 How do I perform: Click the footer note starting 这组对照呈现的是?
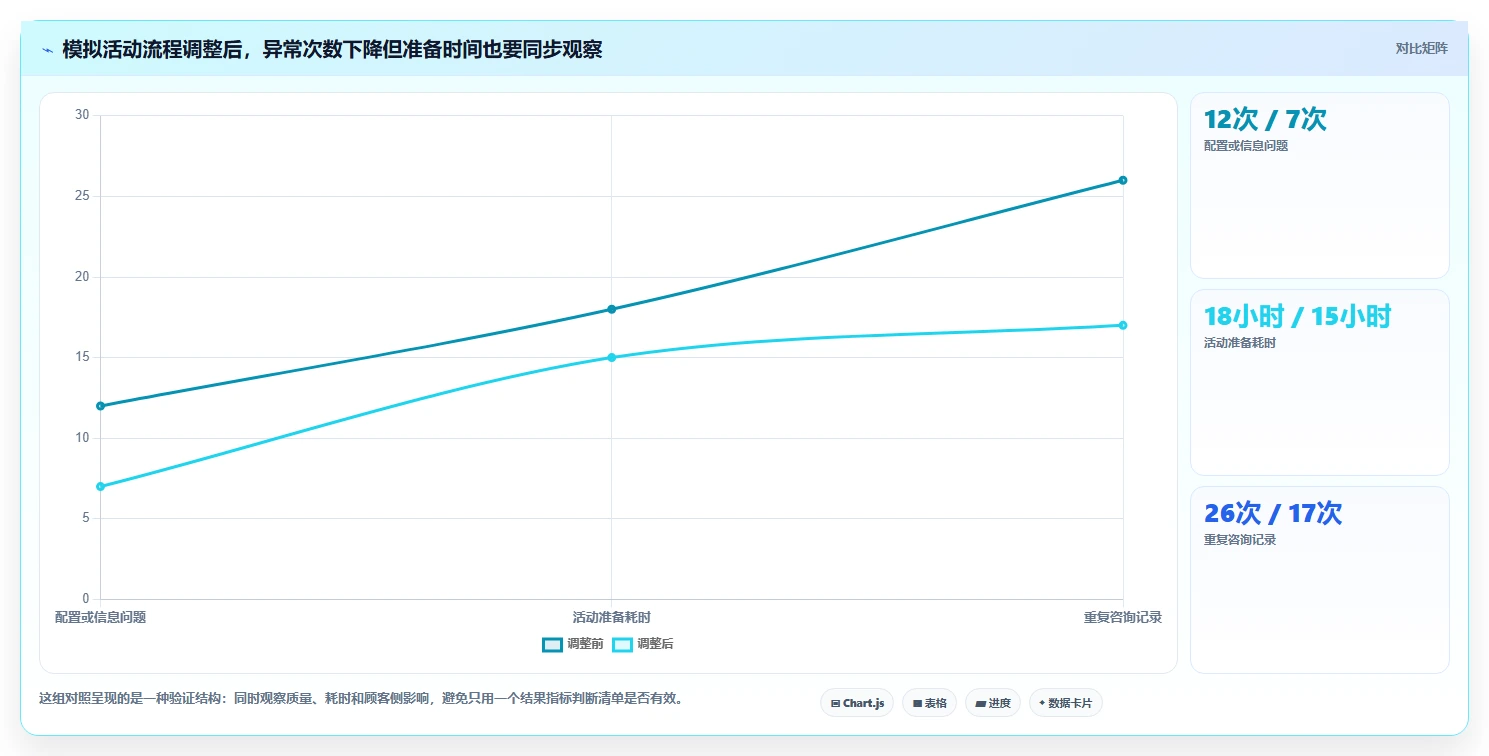(363, 698)
